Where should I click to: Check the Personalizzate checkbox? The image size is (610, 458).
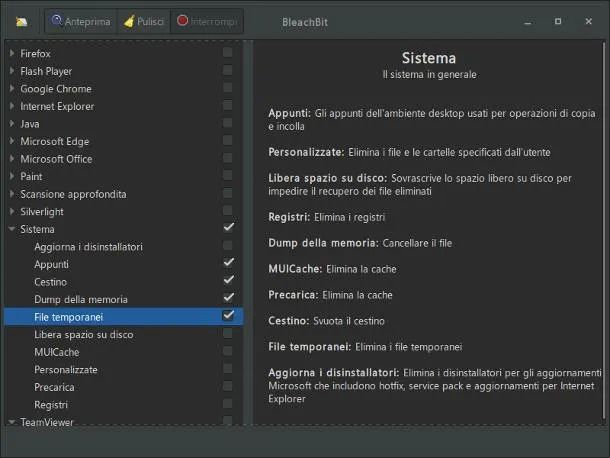click(x=228, y=369)
